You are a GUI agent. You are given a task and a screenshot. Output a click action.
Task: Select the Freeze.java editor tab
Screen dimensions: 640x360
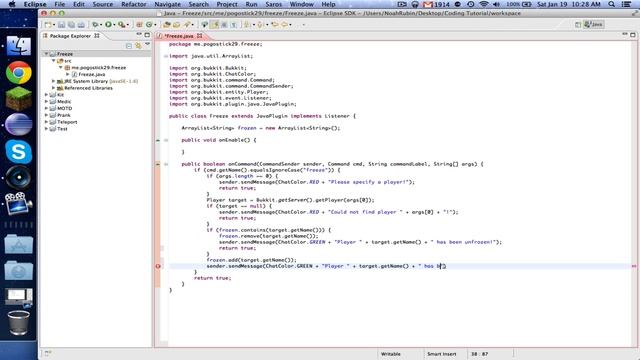tap(179, 36)
